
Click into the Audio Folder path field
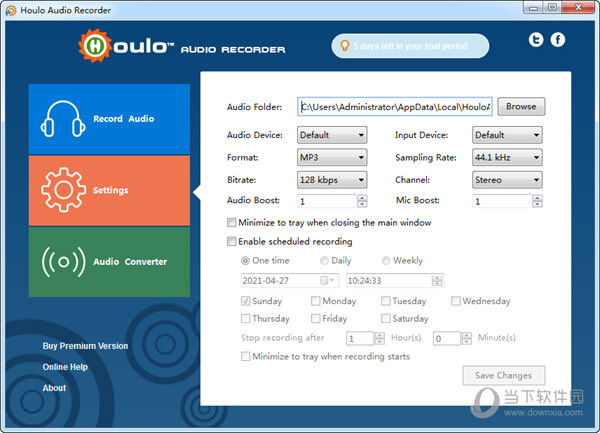pos(395,107)
